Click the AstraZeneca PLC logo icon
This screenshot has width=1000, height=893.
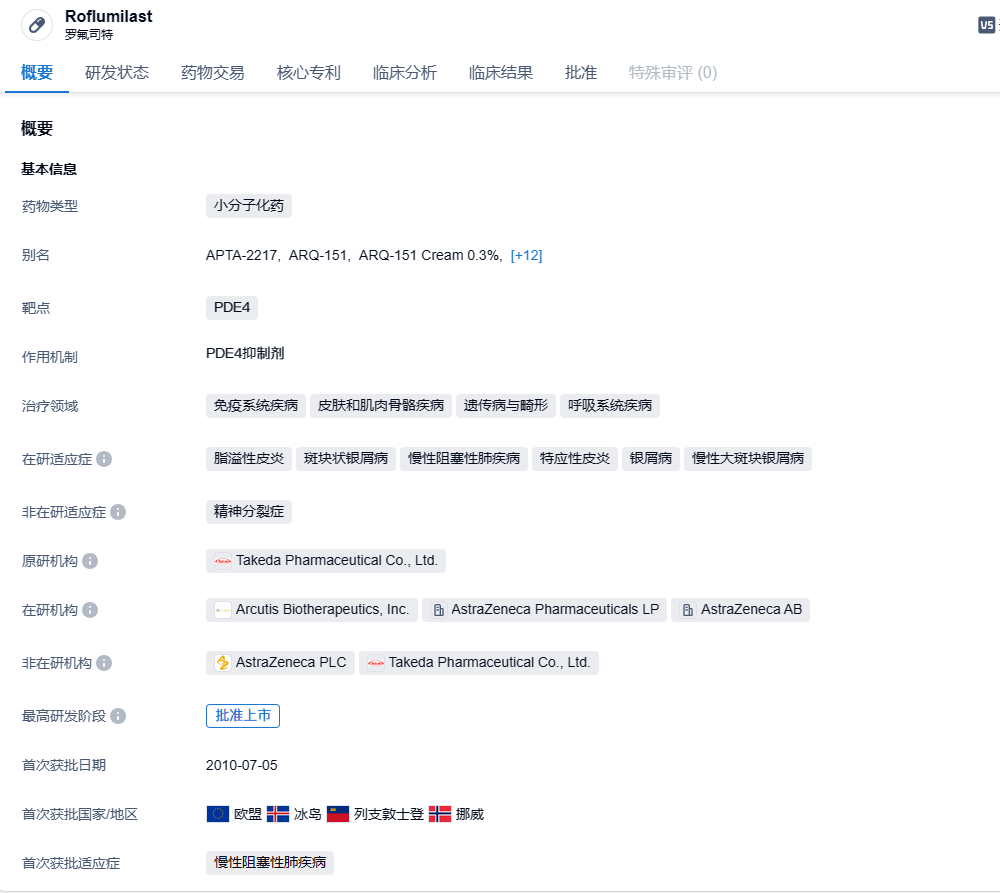coord(223,663)
